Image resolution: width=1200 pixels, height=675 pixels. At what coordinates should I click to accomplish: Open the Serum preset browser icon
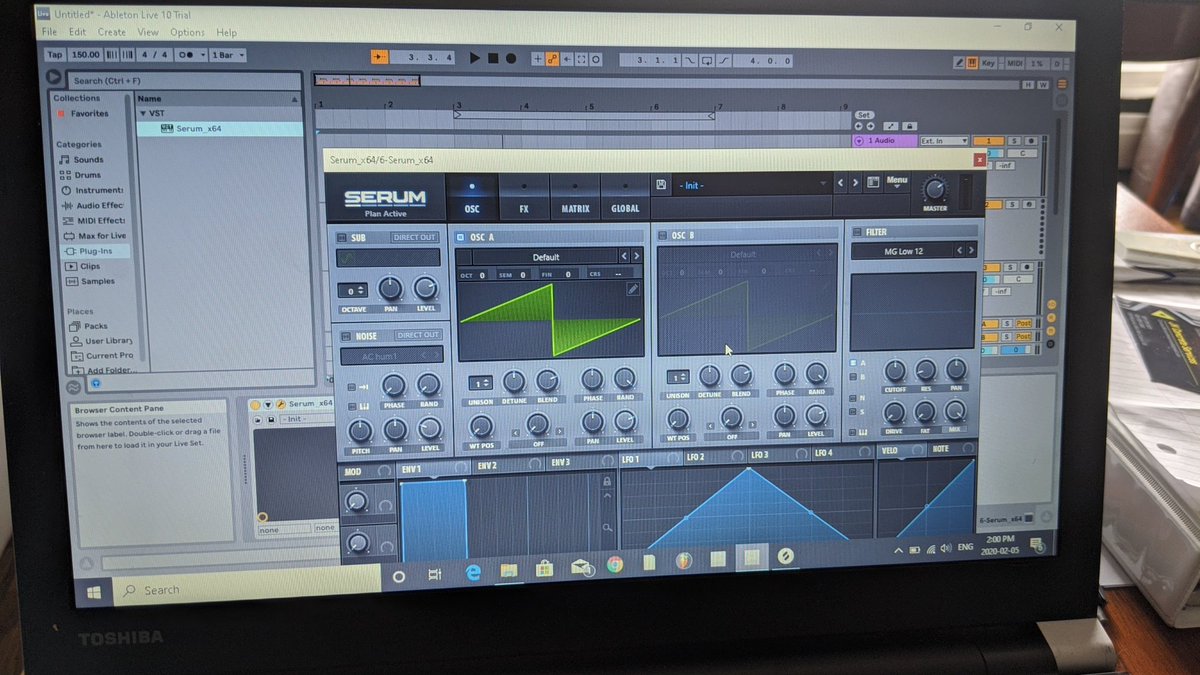coord(873,183)
